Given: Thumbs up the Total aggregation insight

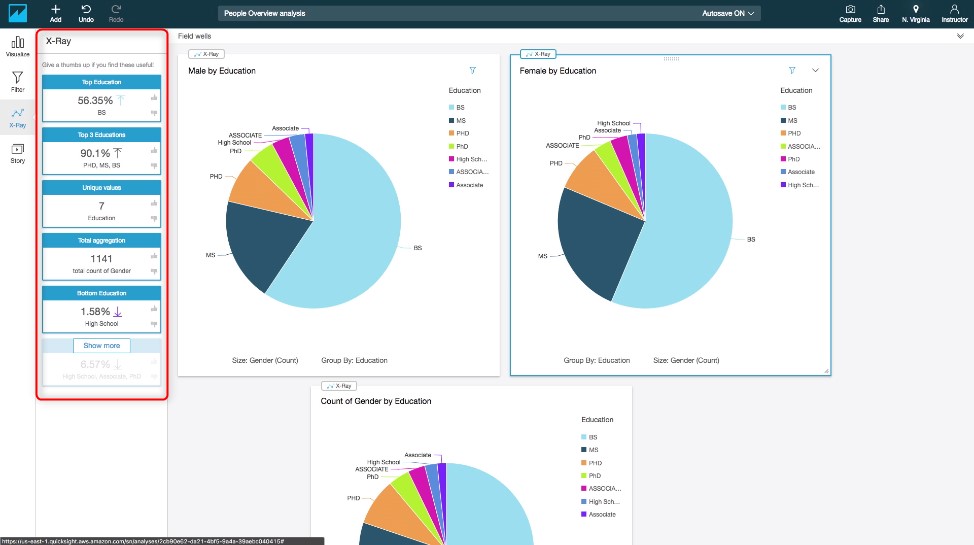Looking at the screenshot, I should click(x=153, y=256).
